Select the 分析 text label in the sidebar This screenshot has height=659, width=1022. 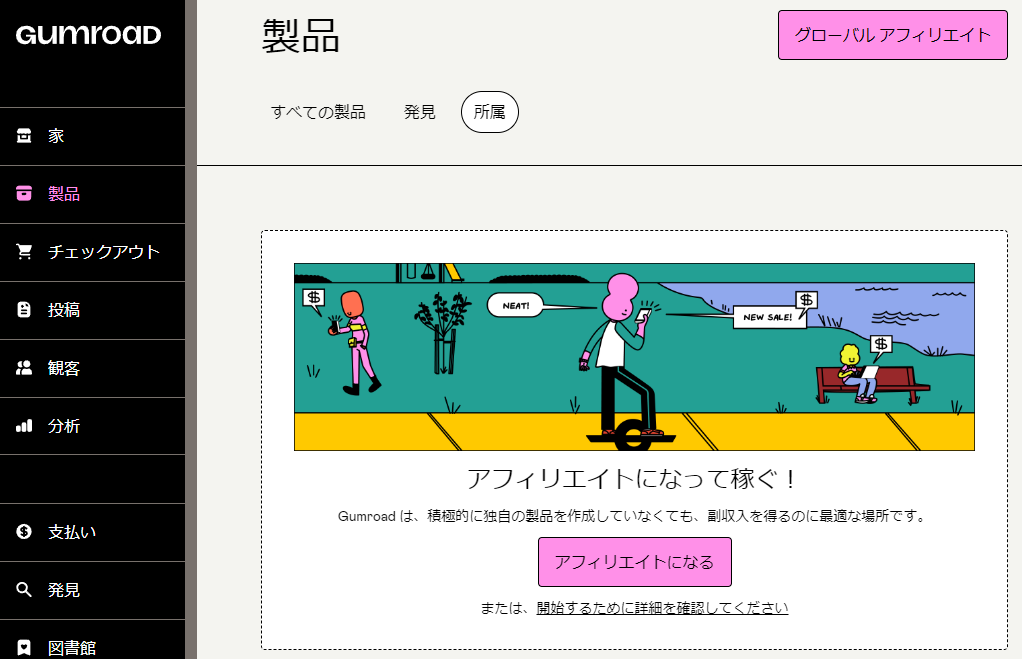coord(64,426)
